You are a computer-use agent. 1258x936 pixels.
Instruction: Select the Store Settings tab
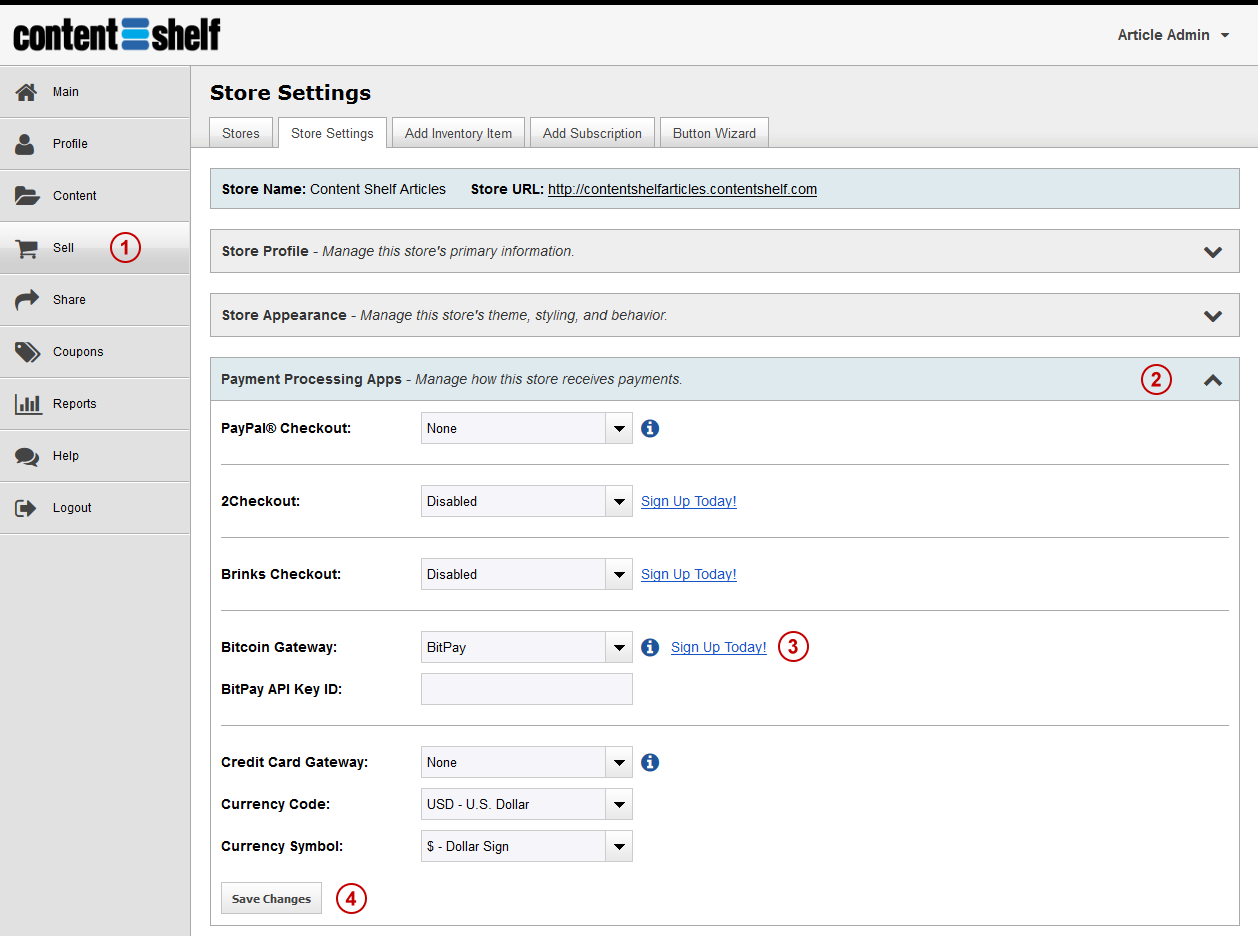332,133
